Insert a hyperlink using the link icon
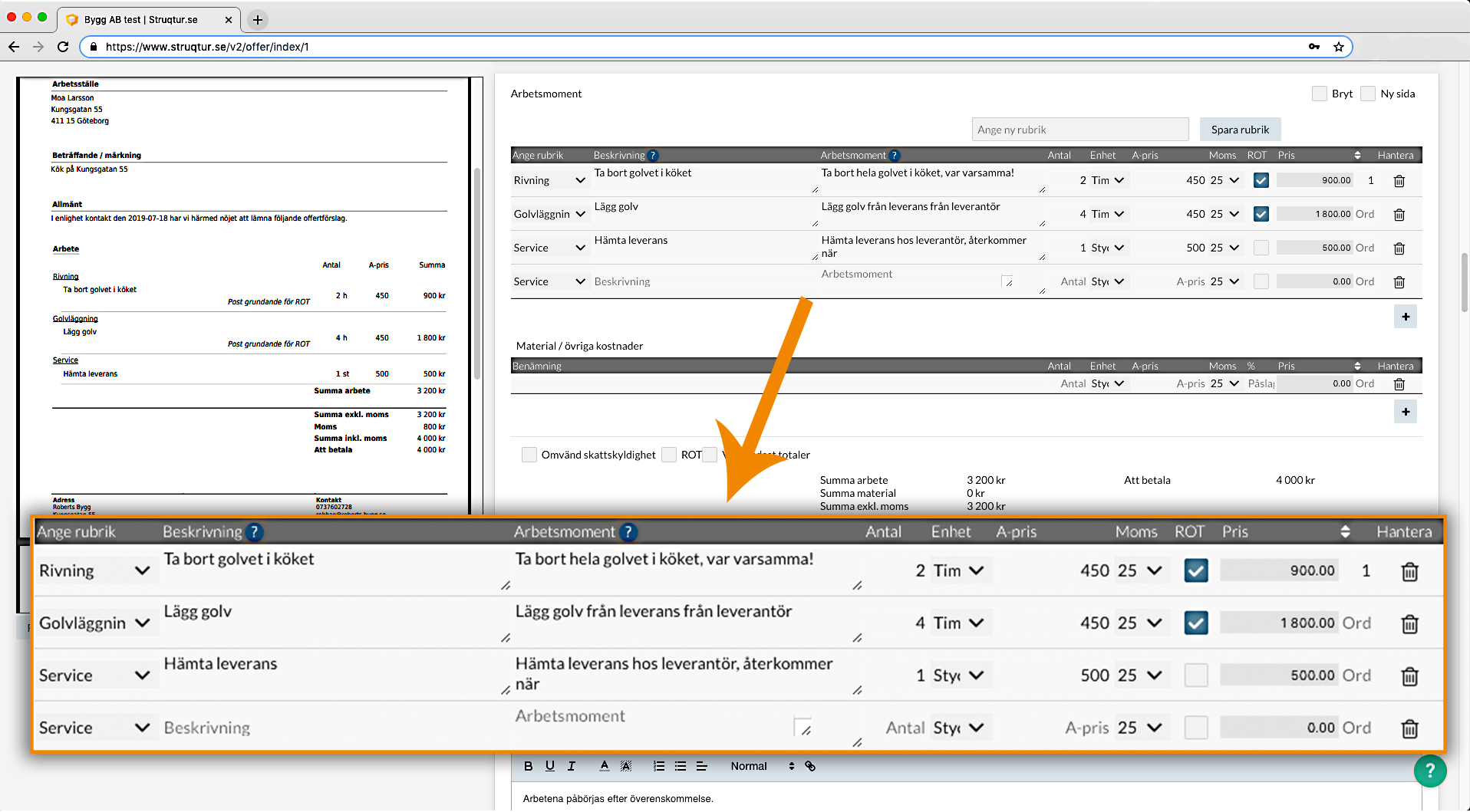The width and height of the screenshot is (1470, 812). (810, 766)
